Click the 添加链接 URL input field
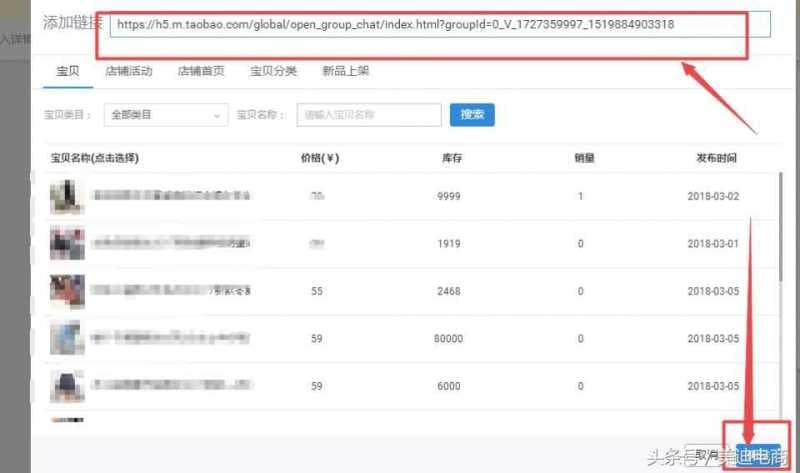Image resolution: width=800 pixels, height=473 pixels. click(x=440, y=24)
